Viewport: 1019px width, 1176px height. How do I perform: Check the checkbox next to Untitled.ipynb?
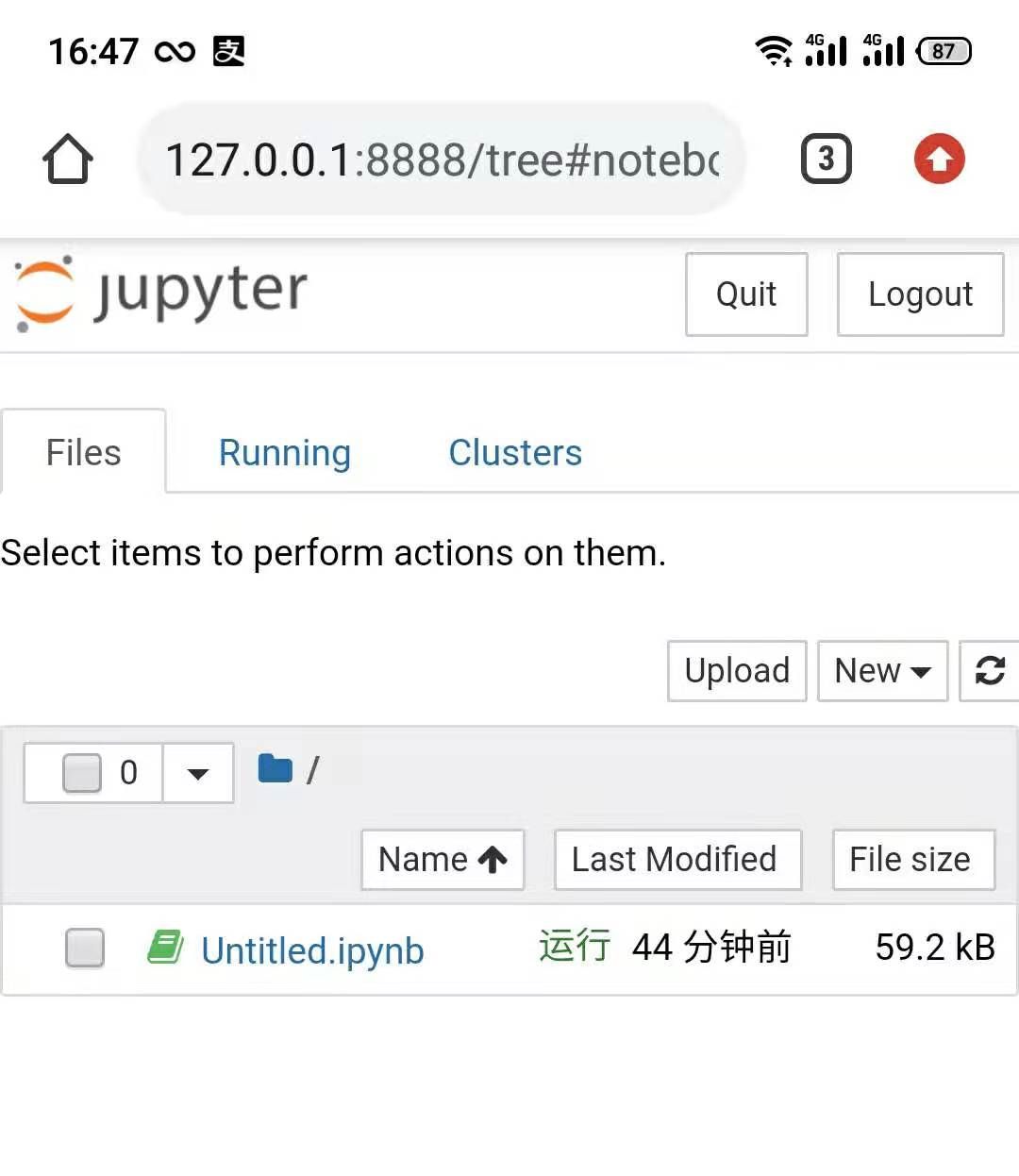(x=84, y=949)
